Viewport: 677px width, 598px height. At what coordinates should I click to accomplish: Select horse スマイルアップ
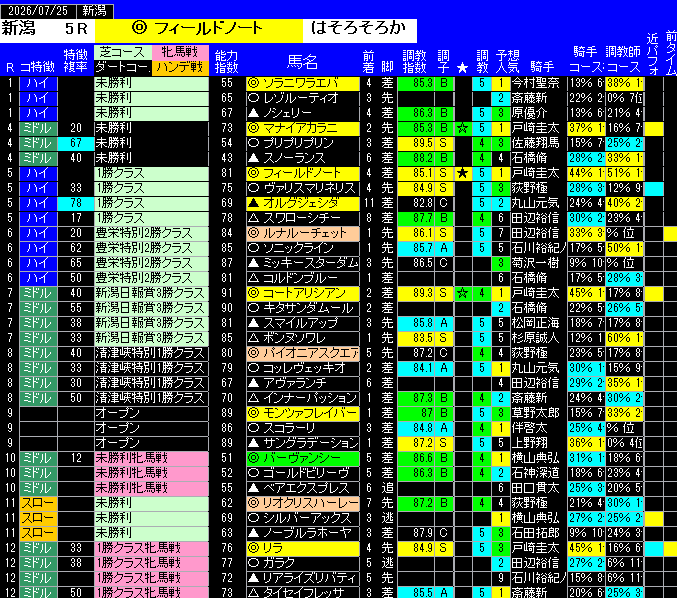click(303, 323)
